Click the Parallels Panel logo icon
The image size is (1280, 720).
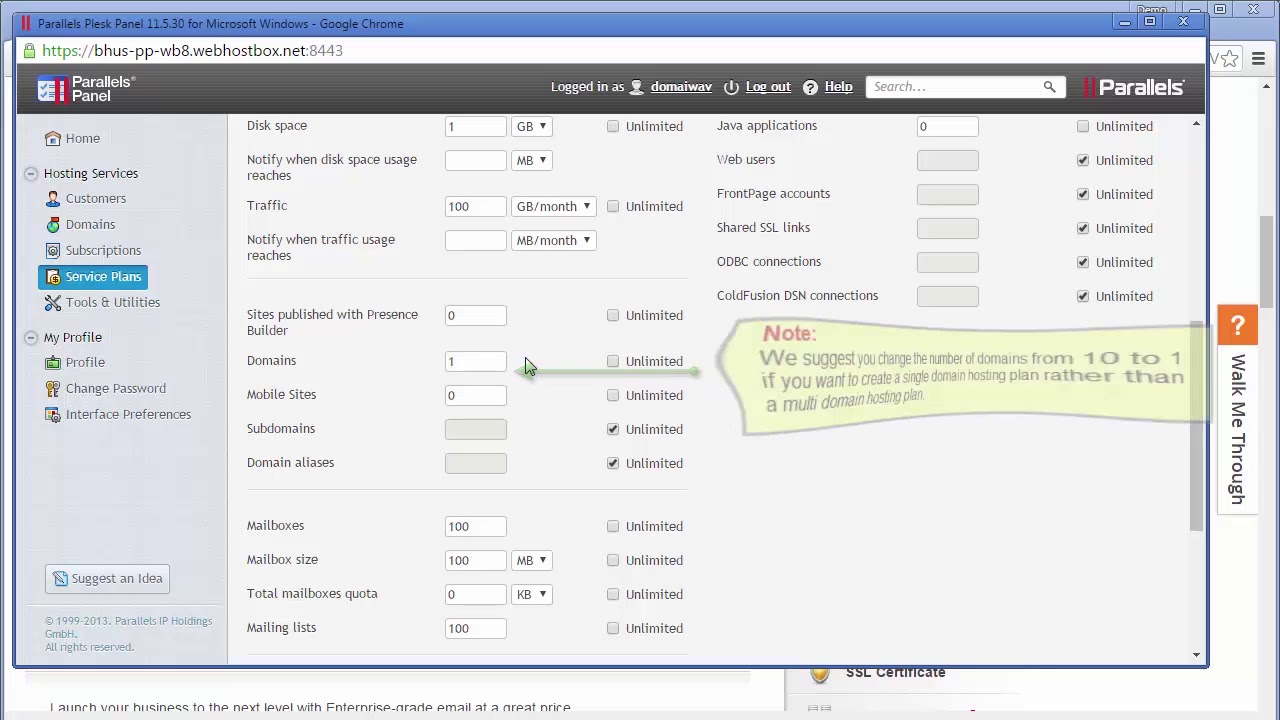52,88
